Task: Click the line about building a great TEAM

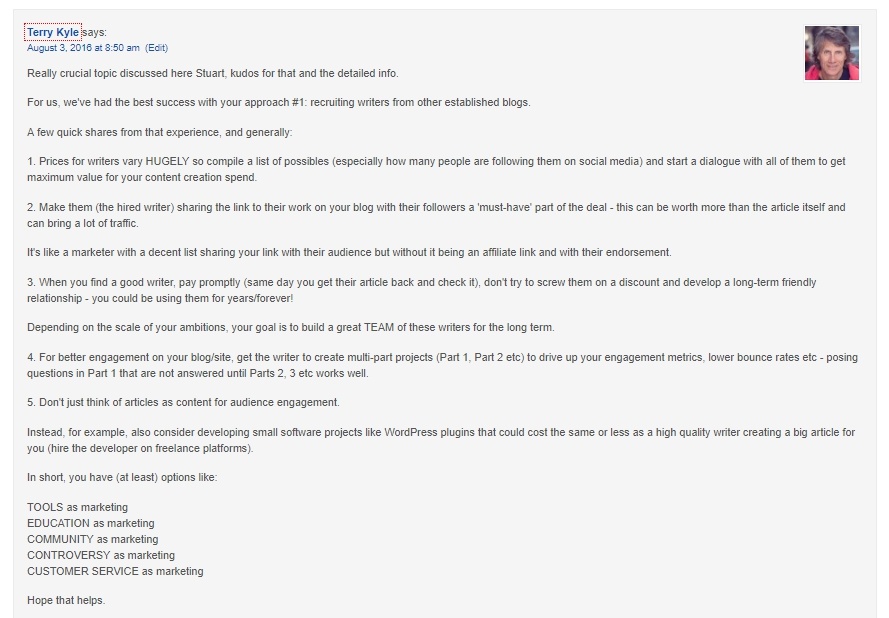Action: pyautogui.click(x=290, y=327)
